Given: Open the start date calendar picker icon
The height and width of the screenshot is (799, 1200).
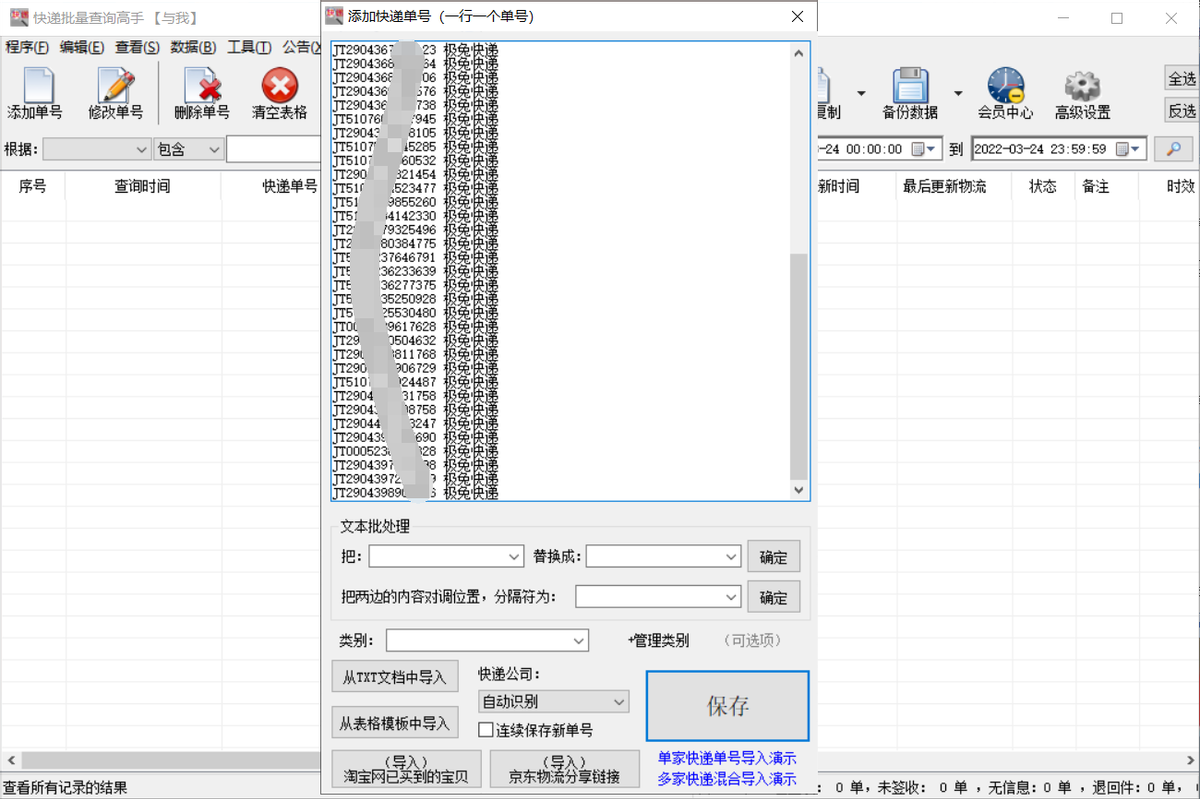Looking at the screenshot, I should point(924,149).
